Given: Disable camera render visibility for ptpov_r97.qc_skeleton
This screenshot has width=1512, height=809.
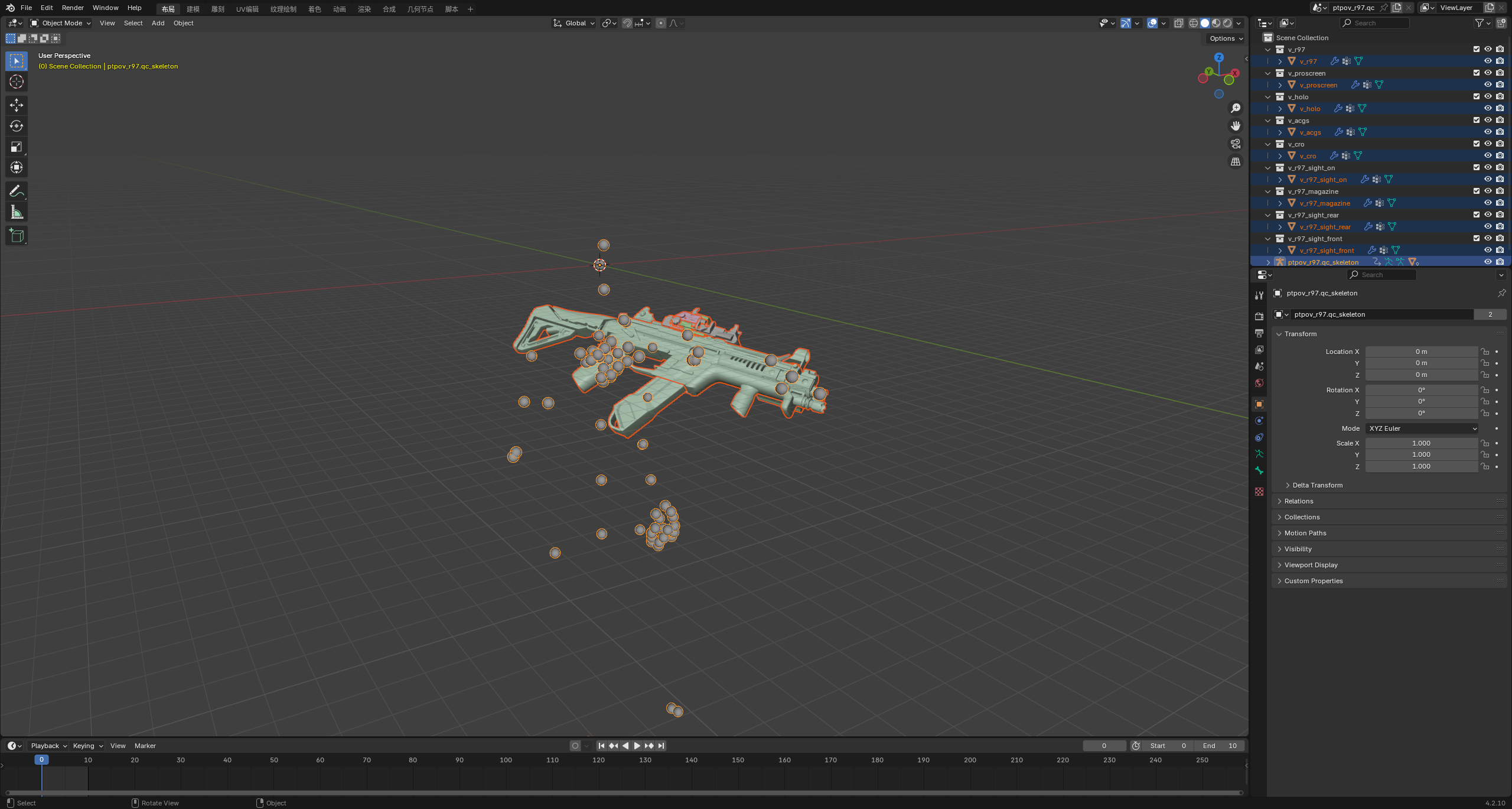Looking at the screenshot, I should [x=1500, y=261].
